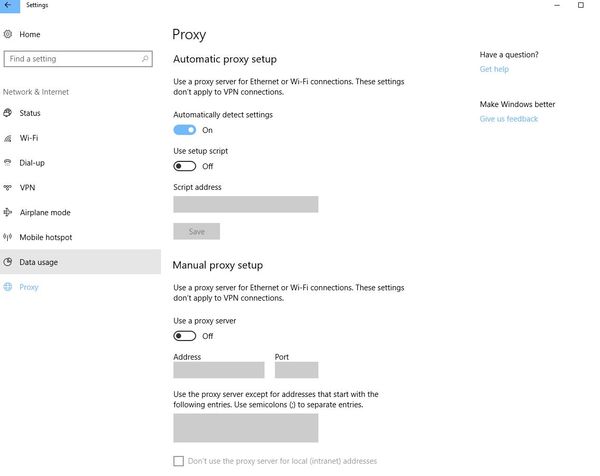Select the Wi-Fi signal icon
Screen dimensions: 600x476
[x=8, y=138]
